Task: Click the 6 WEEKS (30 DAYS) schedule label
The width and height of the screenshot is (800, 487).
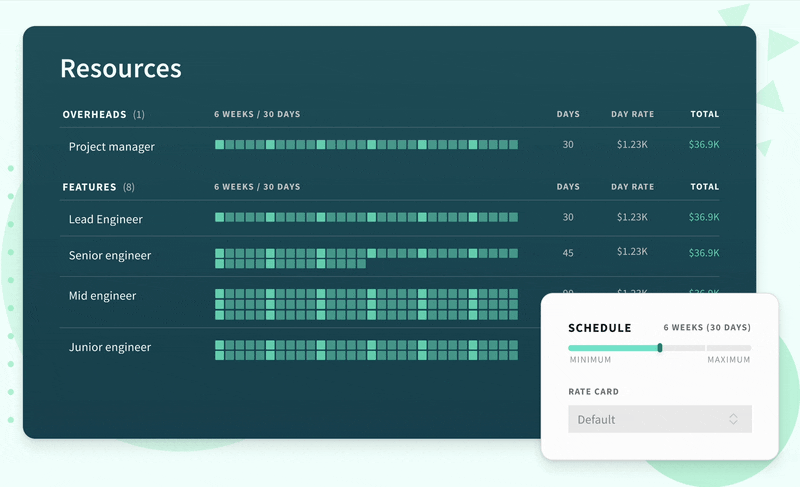Action: click(706, 328)
